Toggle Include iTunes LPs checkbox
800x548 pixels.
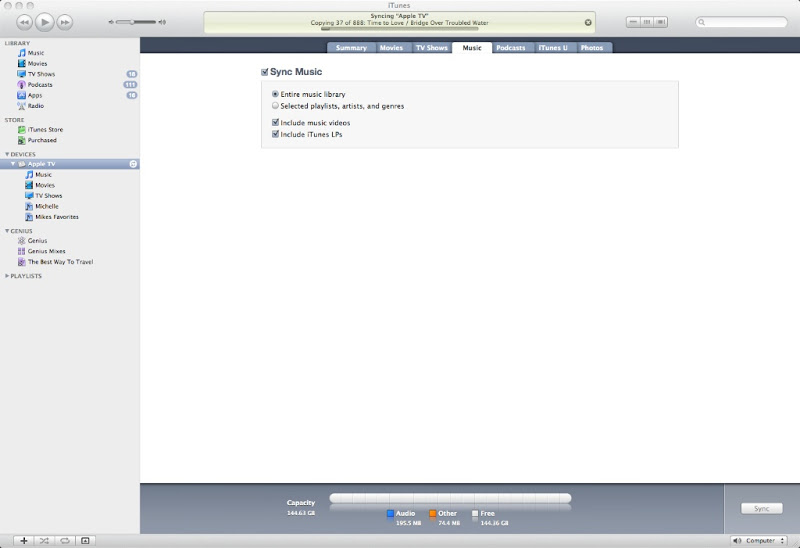point(275,134)
